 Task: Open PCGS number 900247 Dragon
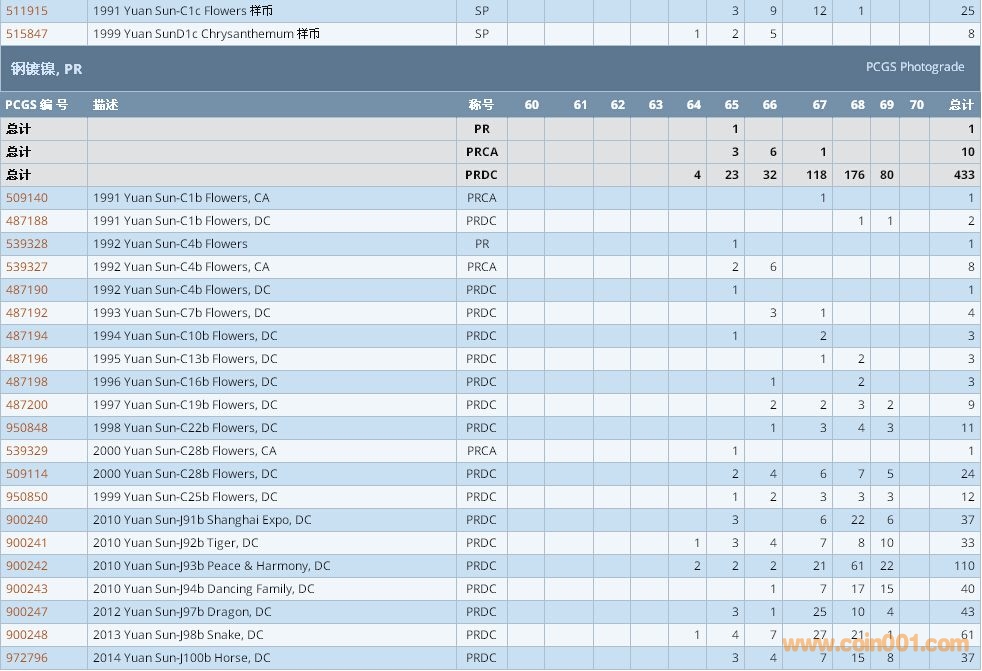27,612
